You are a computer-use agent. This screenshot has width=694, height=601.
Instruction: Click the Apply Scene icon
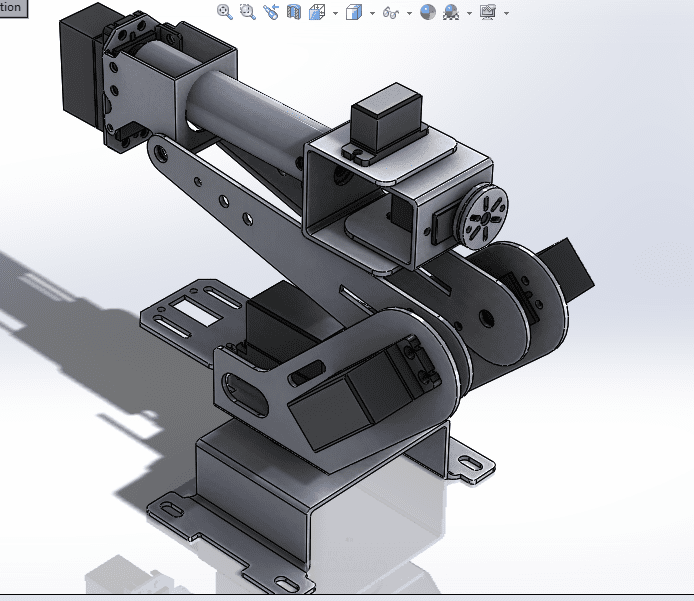click(451, 12)
